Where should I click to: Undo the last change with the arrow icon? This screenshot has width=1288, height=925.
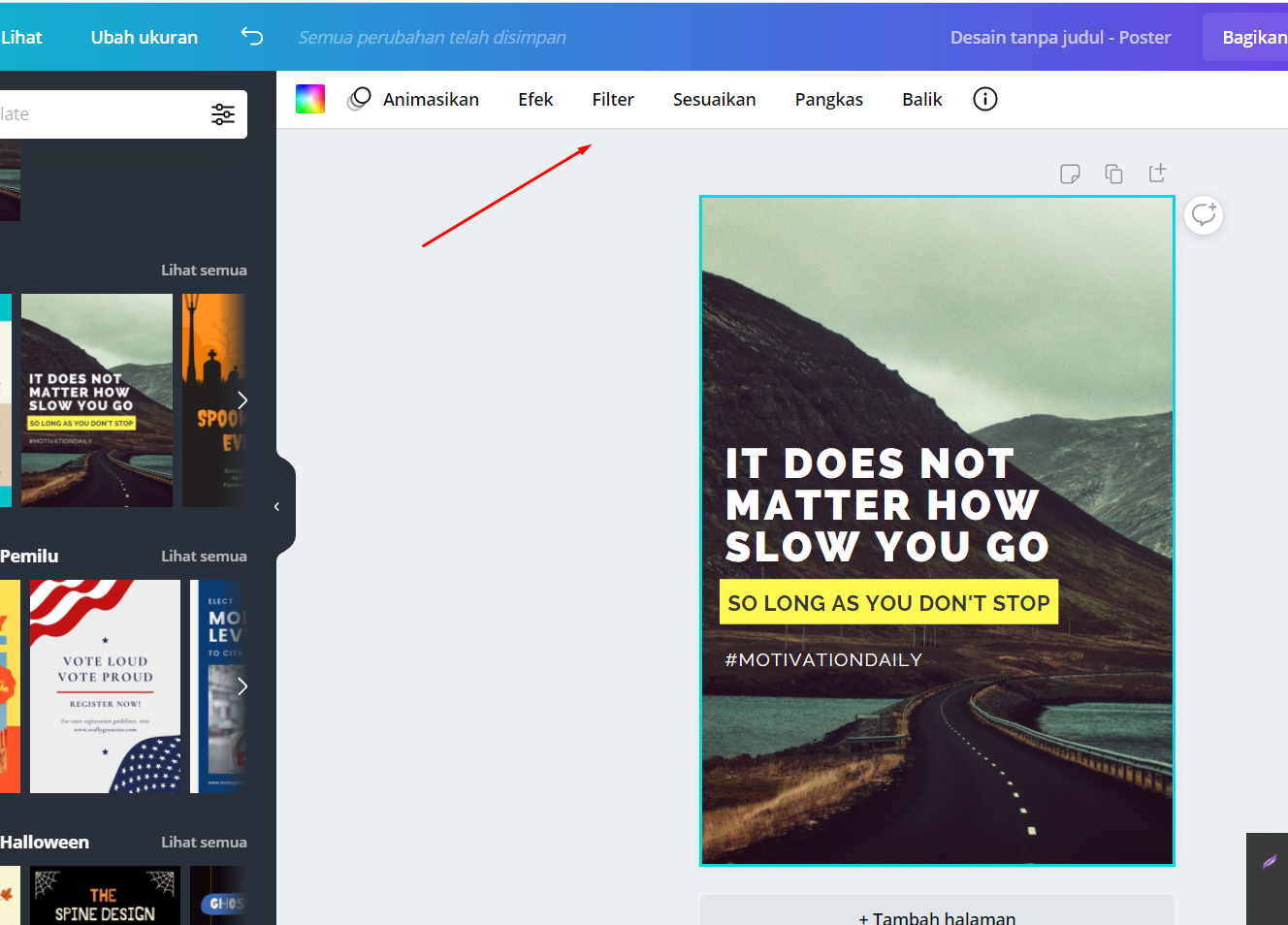(252, 36)
